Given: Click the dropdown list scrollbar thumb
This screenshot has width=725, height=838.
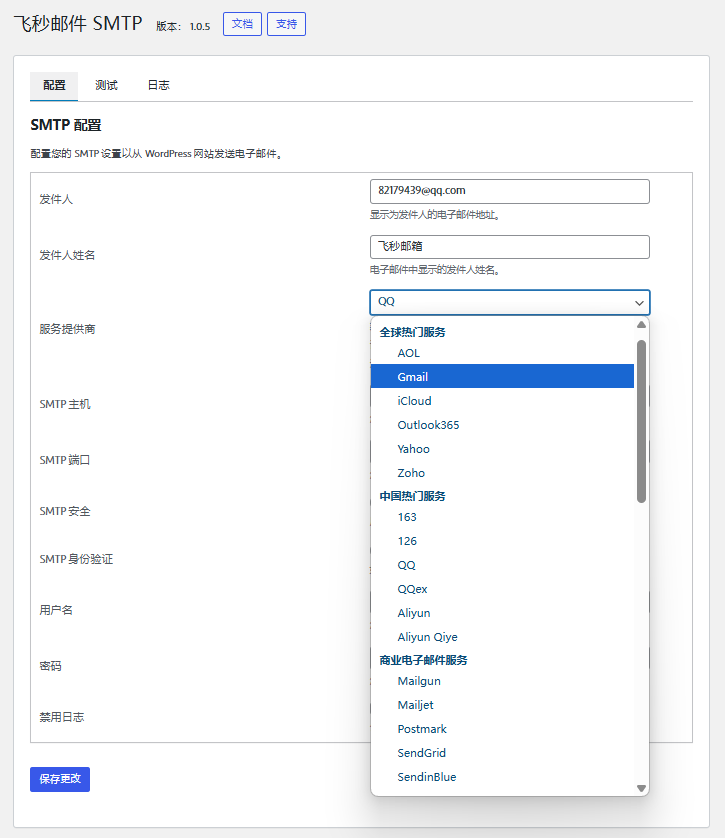Looking at the screenshot, I should (x=642, y=421).
